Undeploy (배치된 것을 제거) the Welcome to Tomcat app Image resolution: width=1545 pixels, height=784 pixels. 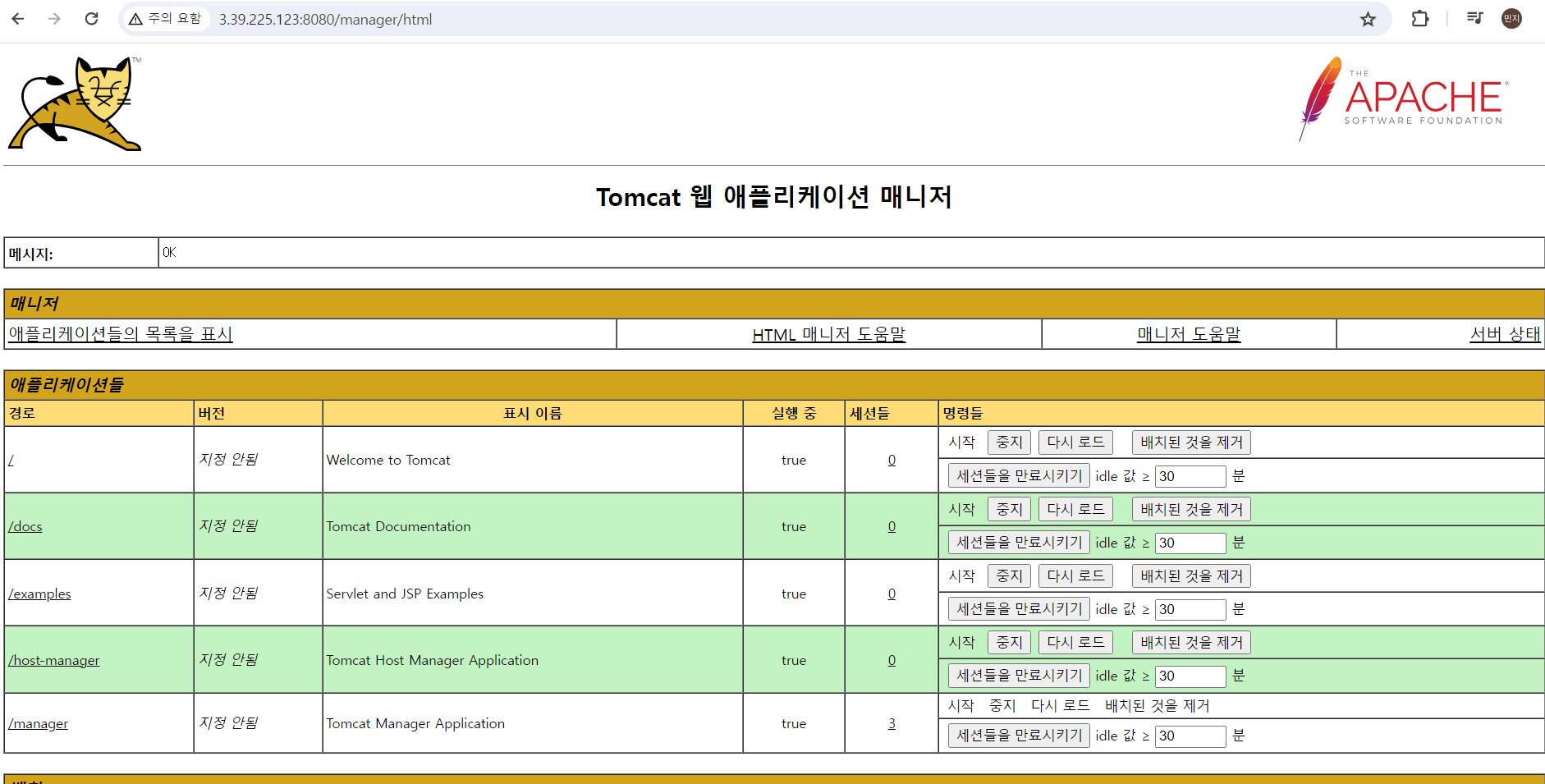1191,442
